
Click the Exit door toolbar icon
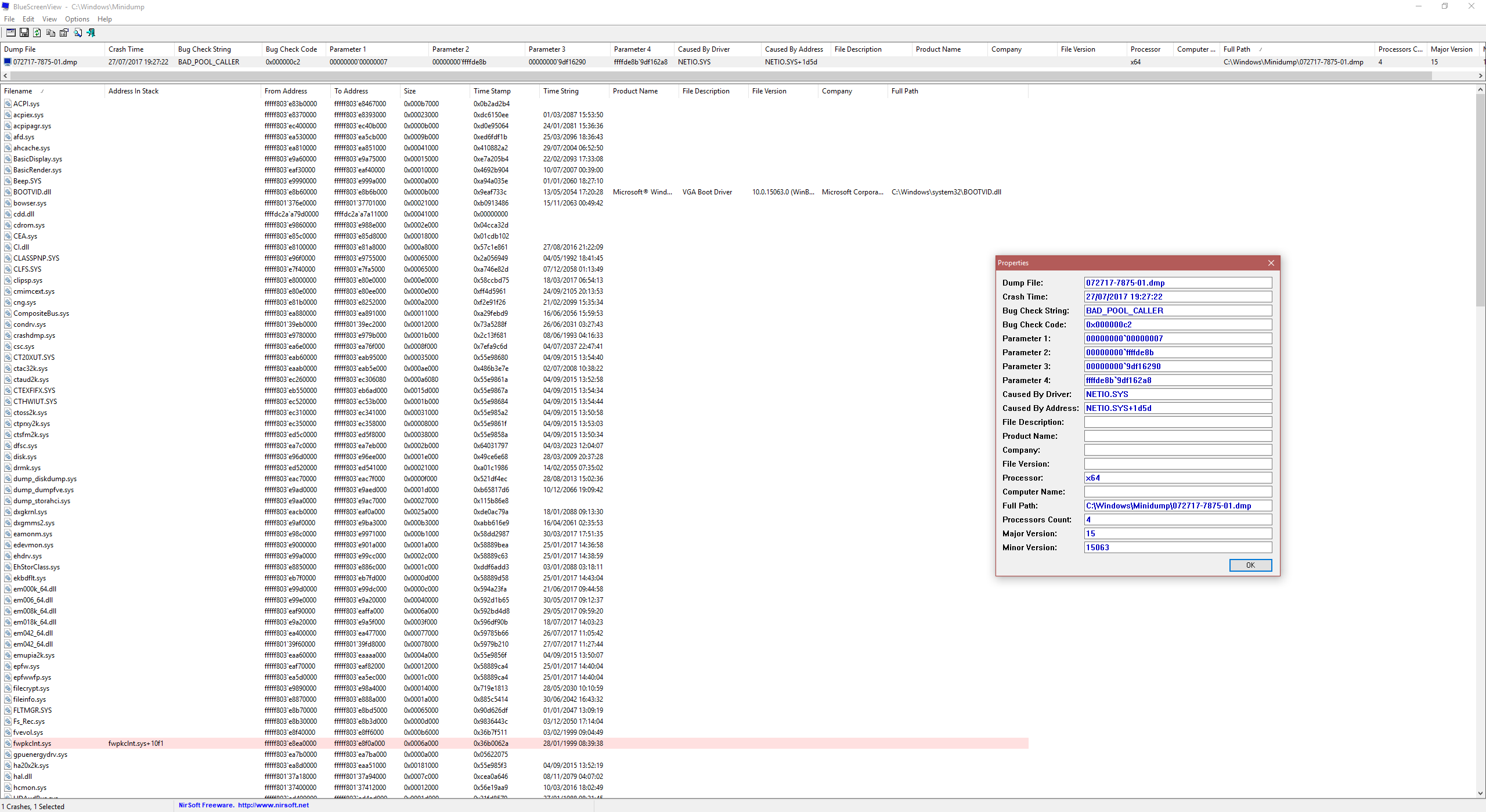91,33
